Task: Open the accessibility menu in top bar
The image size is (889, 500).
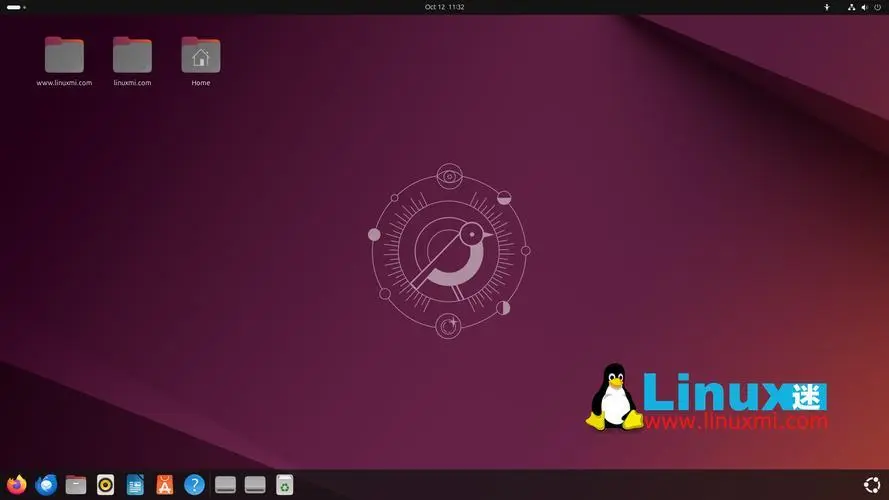Action: (x=827, y=7)
